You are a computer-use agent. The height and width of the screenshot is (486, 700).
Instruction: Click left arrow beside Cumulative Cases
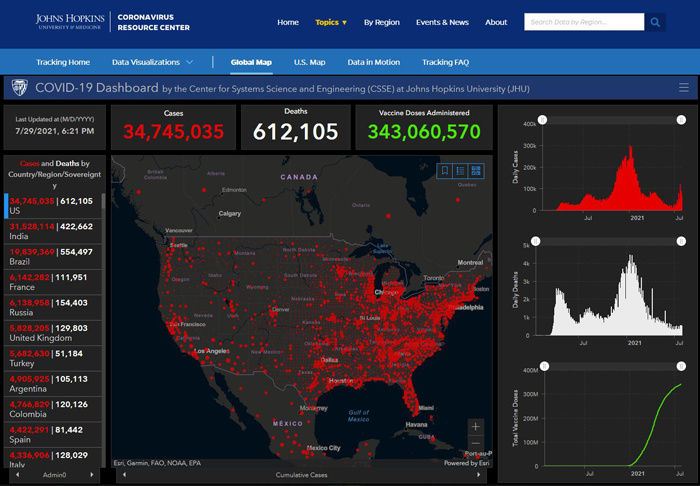coord(125,475)
